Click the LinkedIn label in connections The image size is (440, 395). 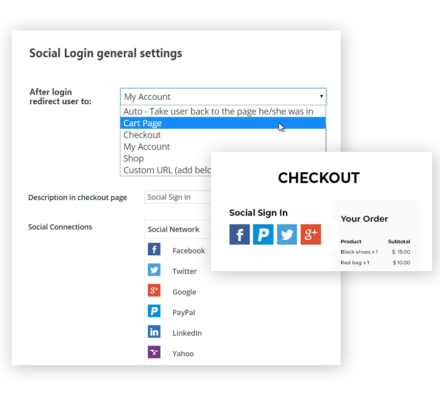[x=187, y=333]
